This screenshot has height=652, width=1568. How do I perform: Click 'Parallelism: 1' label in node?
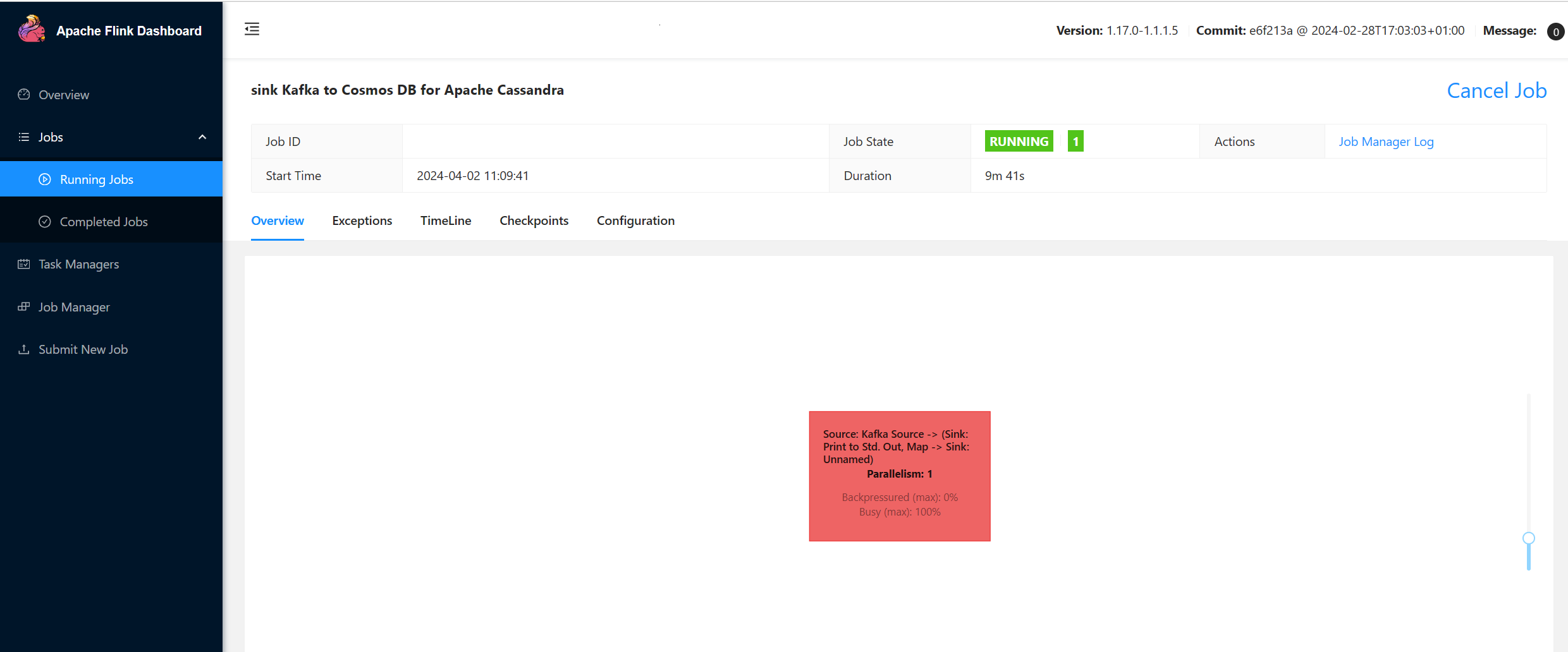(x=900, y=474)
